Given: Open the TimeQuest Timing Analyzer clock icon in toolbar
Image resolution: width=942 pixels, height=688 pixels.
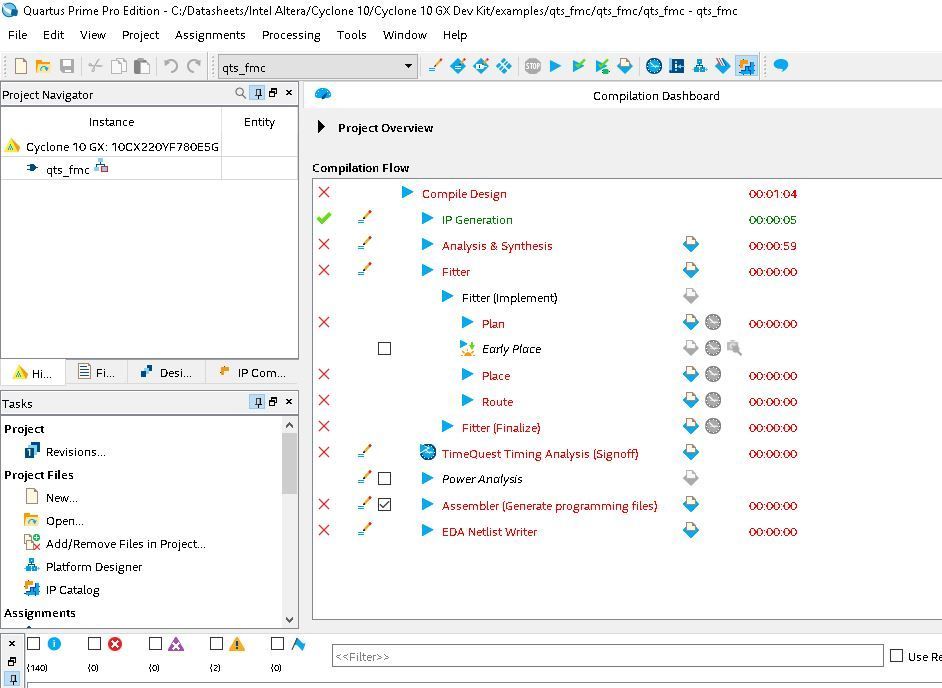Looking at the screenshot, I should 654,66.
